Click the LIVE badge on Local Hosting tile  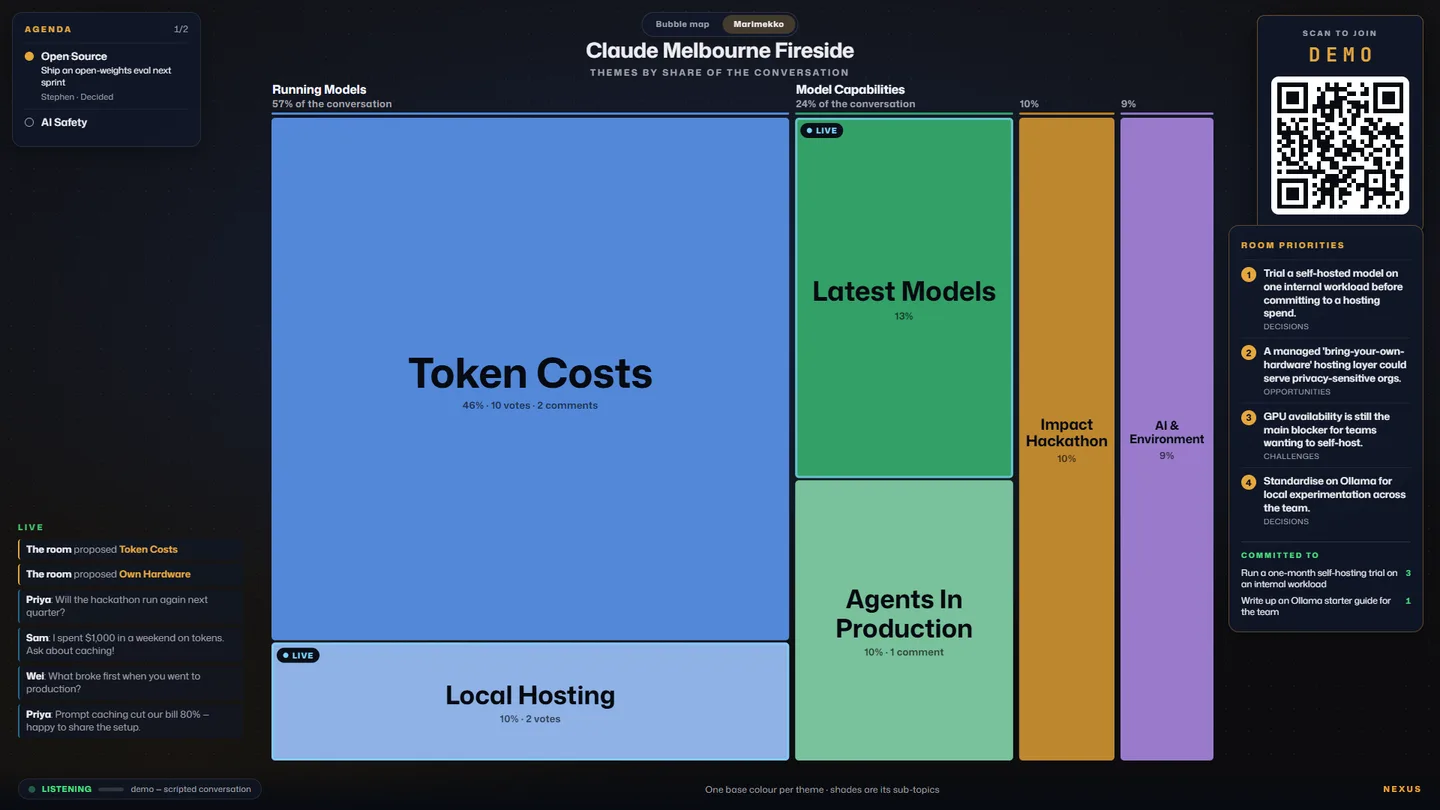298,656
